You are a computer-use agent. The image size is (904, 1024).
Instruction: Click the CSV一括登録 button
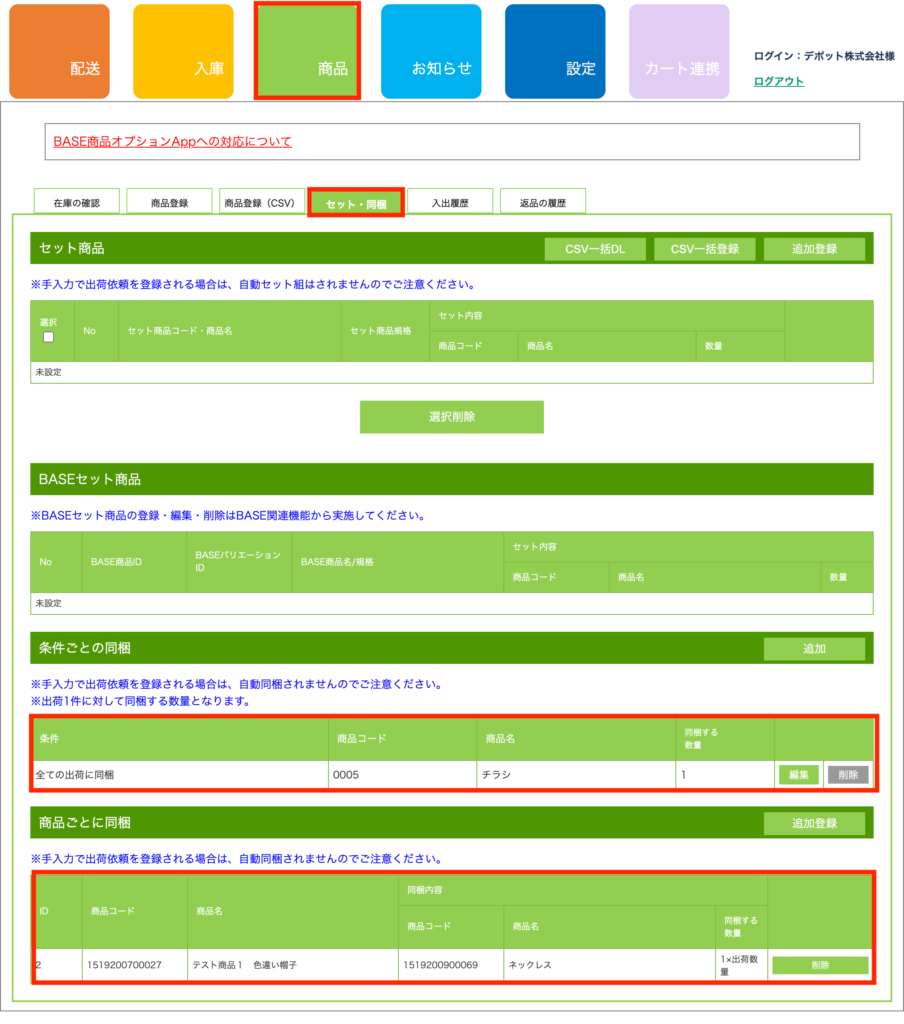point(704,249)
